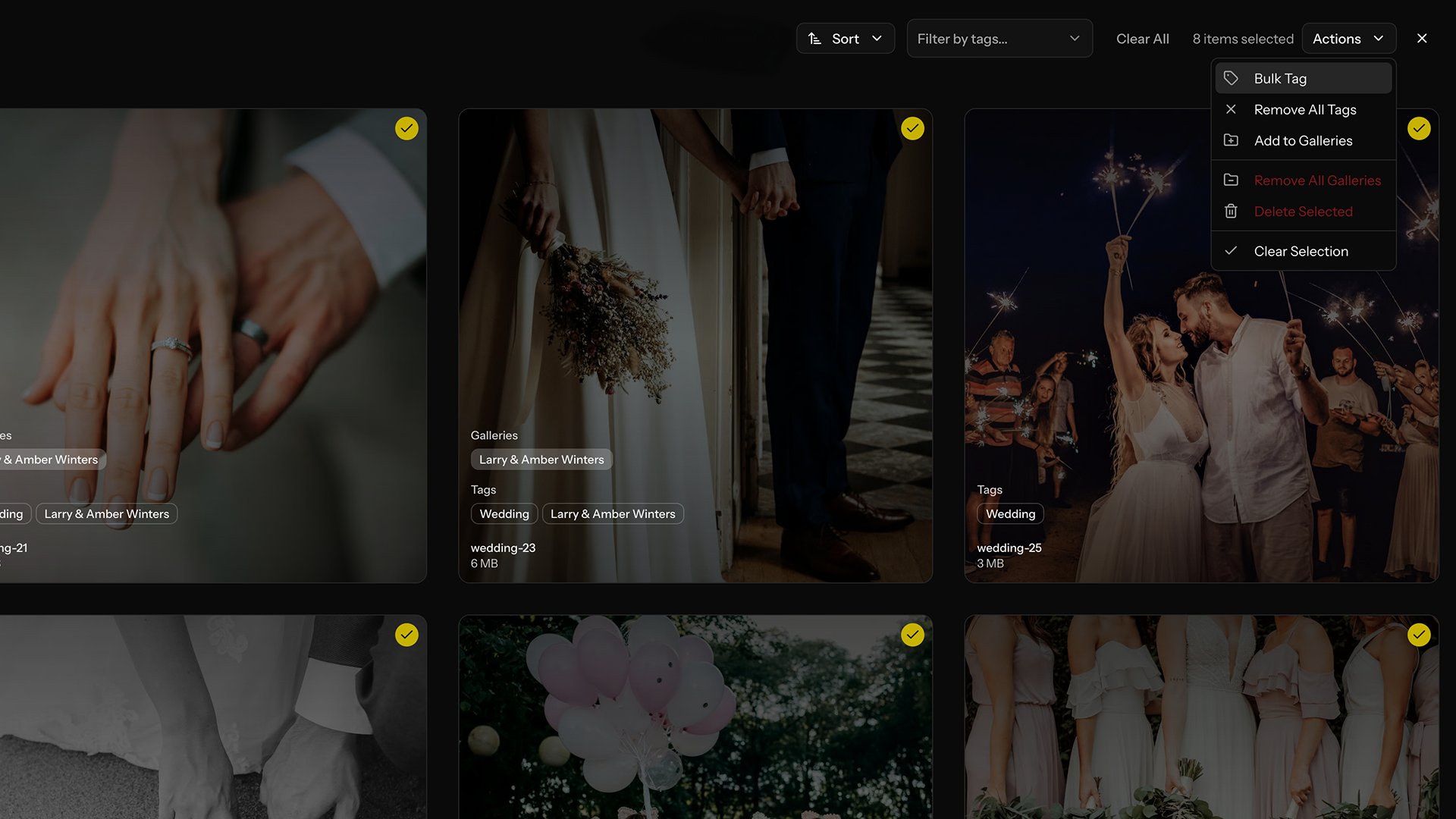Click the X icon beside Remove All Tags
Screen dimensions: 1456x819
[x=1231, y=109]
